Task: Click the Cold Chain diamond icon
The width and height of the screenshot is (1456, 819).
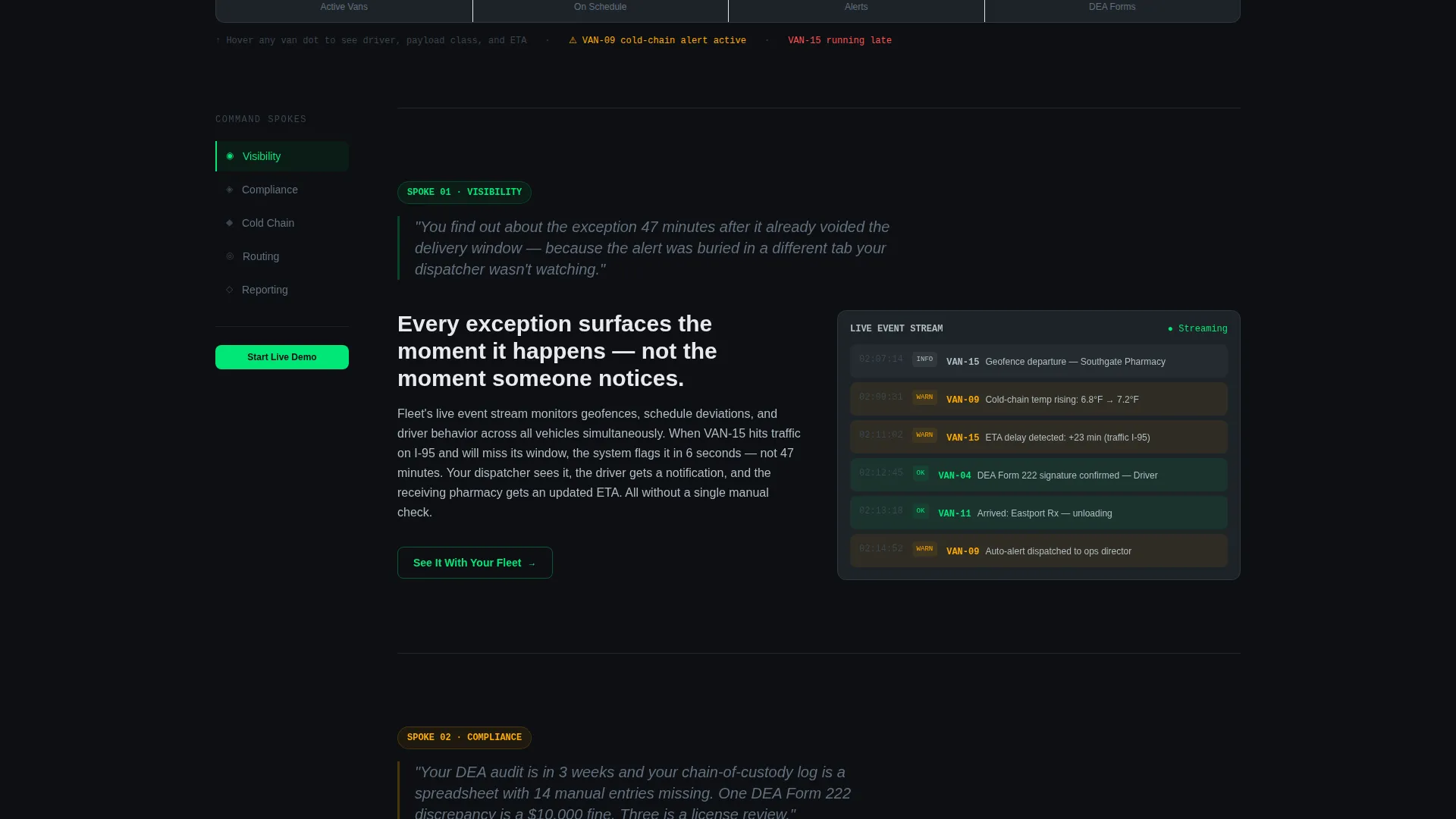Action: [x=230, y=223]
